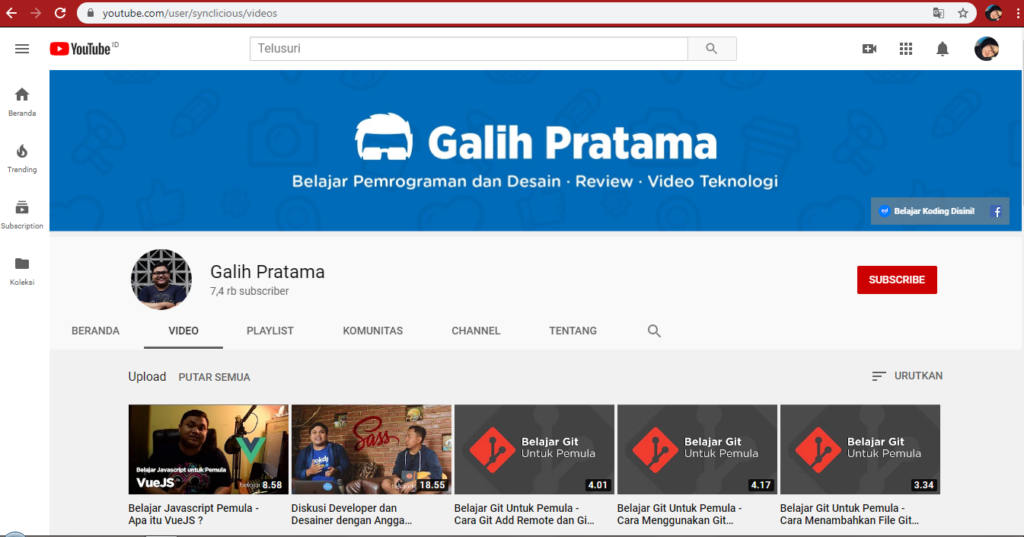Subscribe to the Galih Pratama channel
This screenshot has height=537, width=1024.
897,280
